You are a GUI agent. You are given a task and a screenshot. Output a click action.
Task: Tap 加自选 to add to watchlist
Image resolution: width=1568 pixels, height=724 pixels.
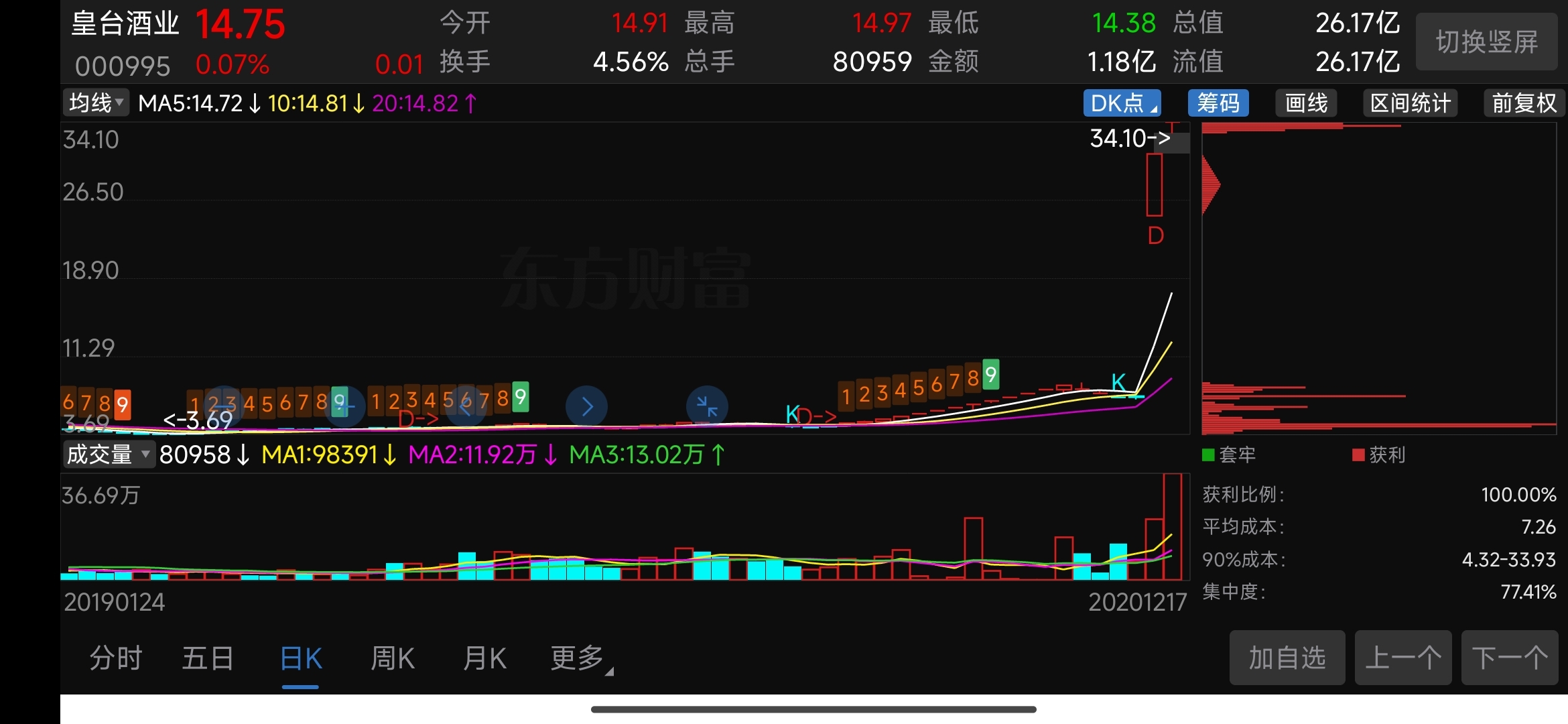[1287, 658]
